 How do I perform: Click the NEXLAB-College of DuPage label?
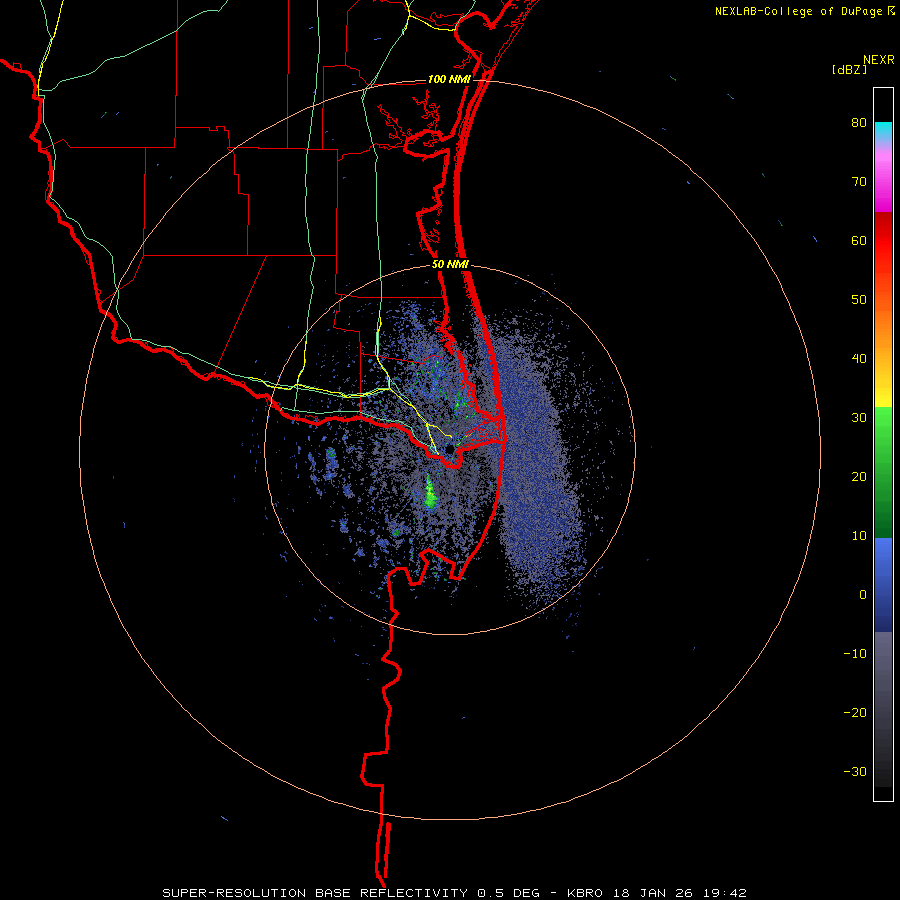tap(804, 11)
